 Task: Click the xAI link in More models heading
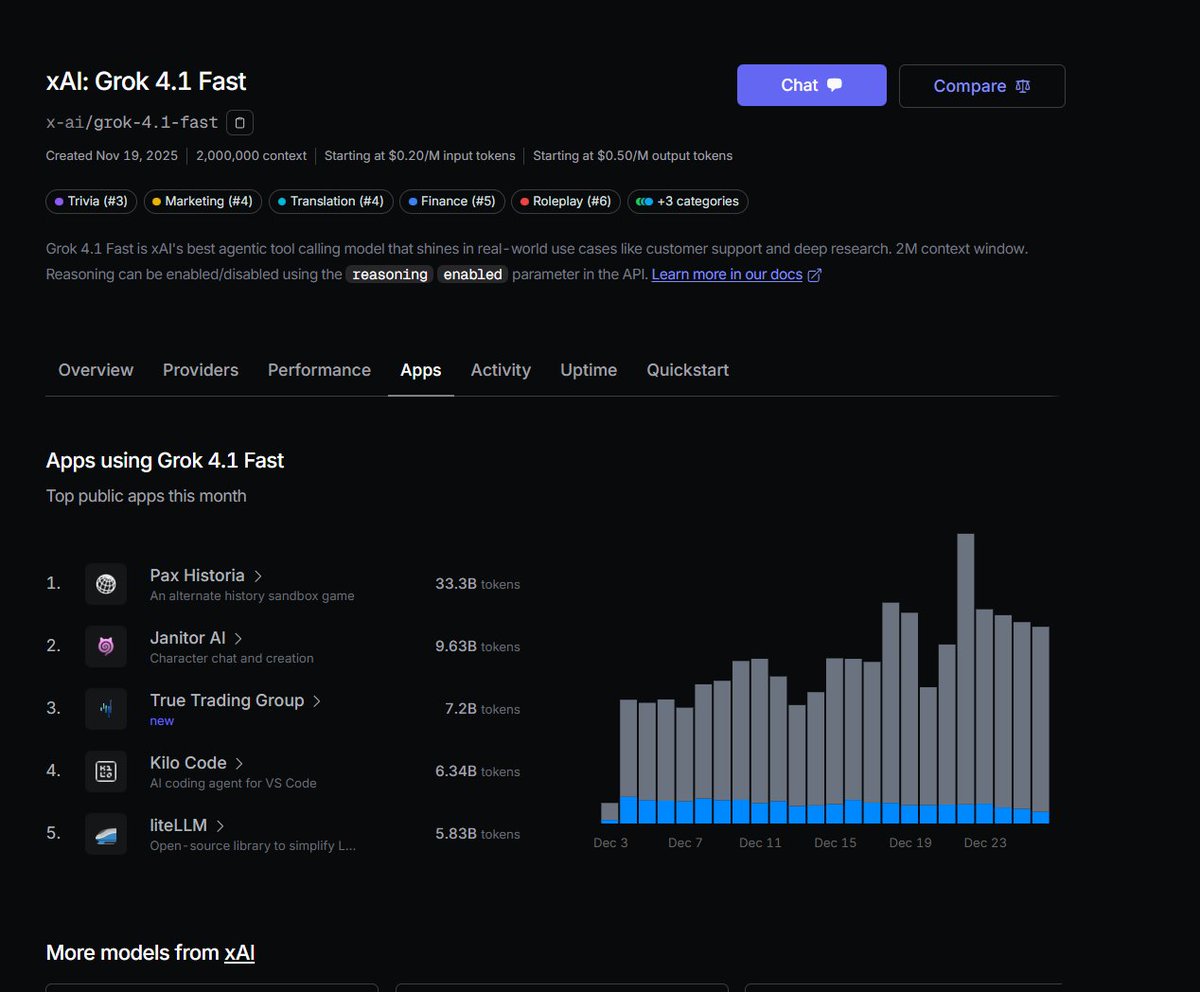pos(239,953)
